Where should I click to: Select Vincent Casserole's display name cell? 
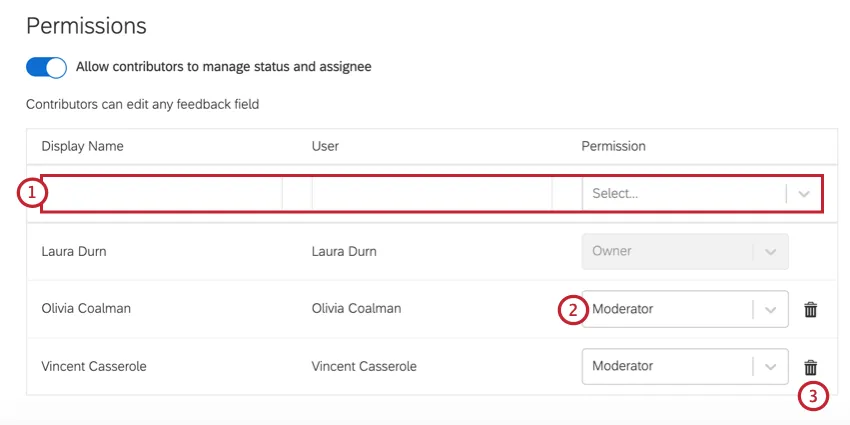click(x=94, y=366)
